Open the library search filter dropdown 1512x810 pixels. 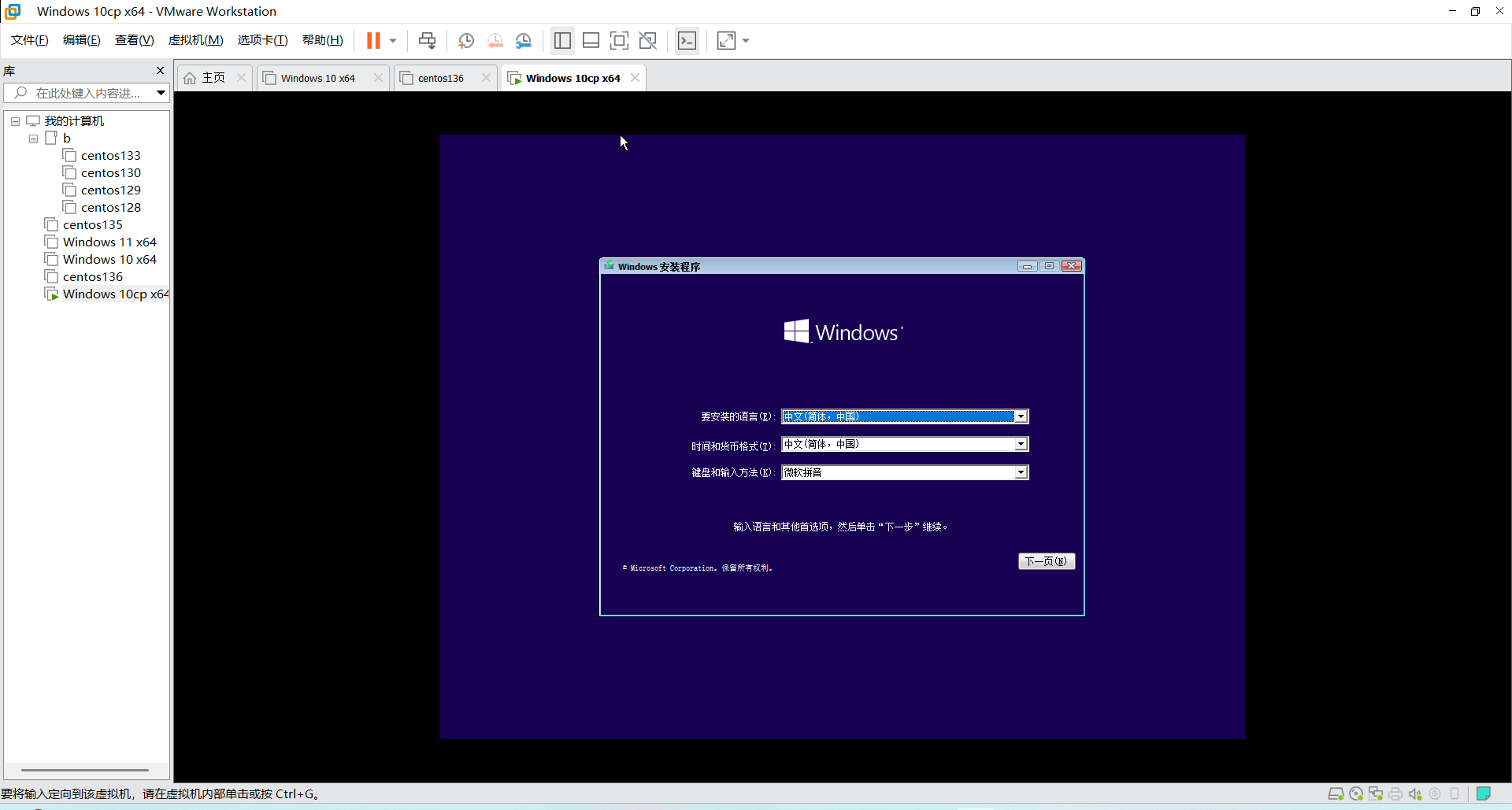[161, 93]
